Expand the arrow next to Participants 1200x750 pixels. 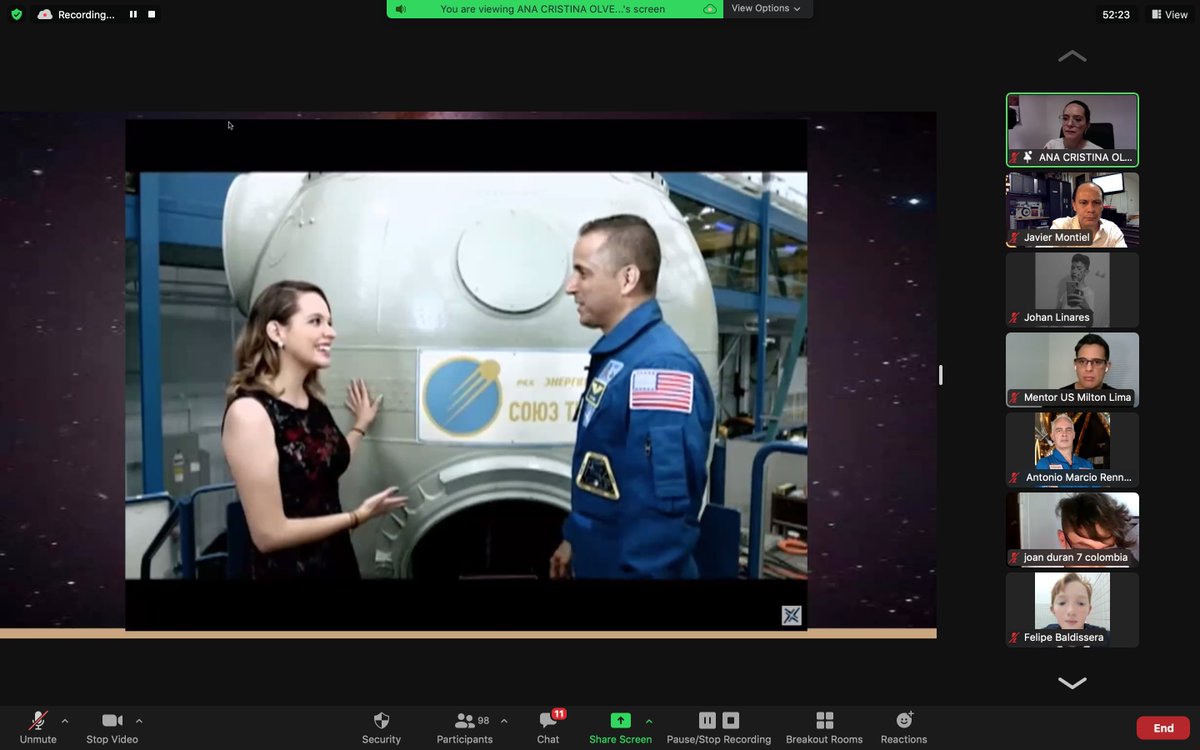point(504,721)
